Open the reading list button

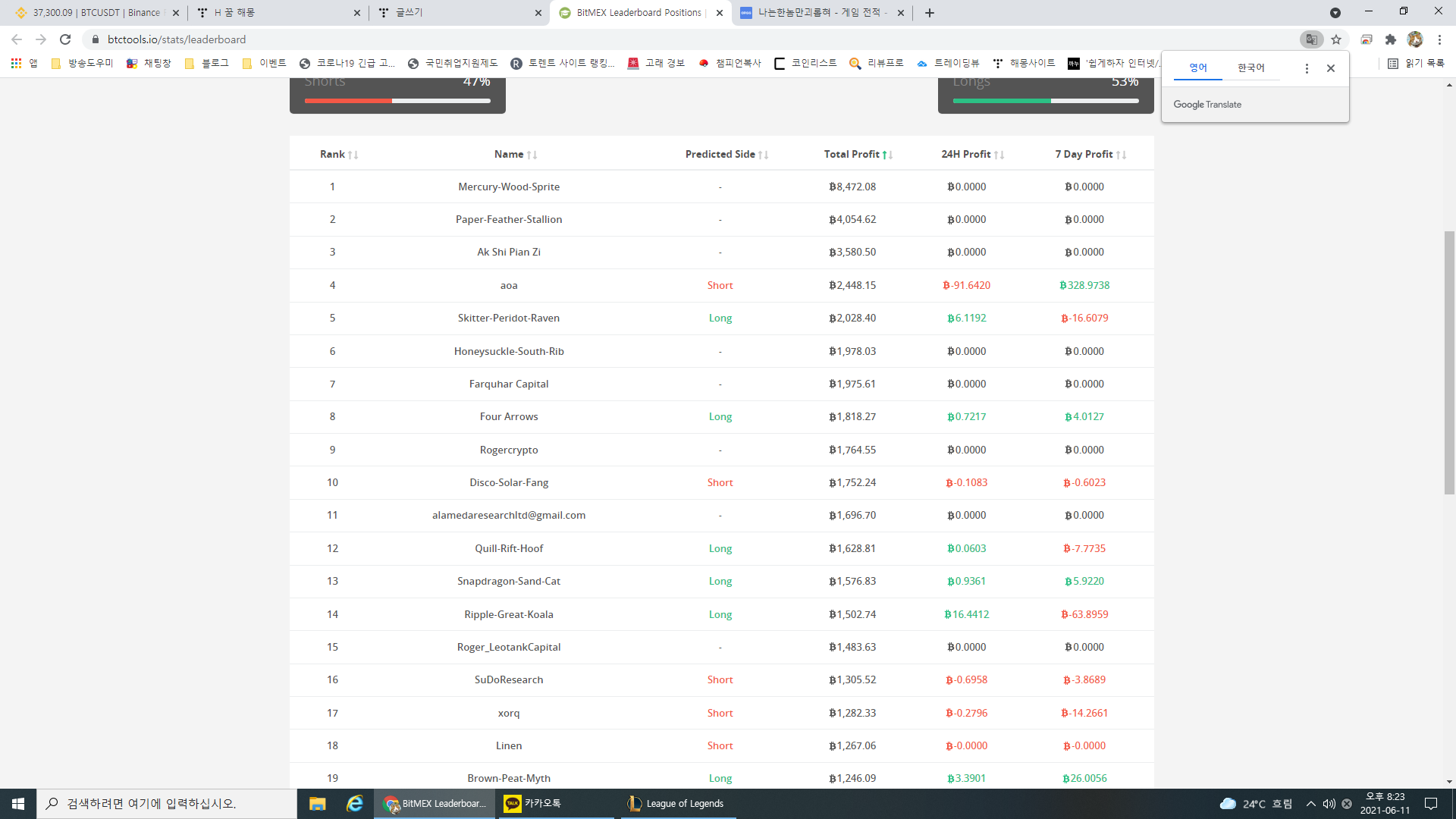[x=1416, y=64]
